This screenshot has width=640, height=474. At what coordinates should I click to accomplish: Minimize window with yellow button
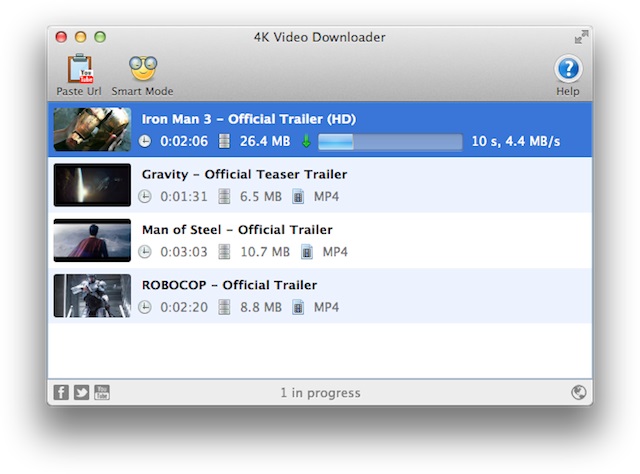(x=81, y=37)
